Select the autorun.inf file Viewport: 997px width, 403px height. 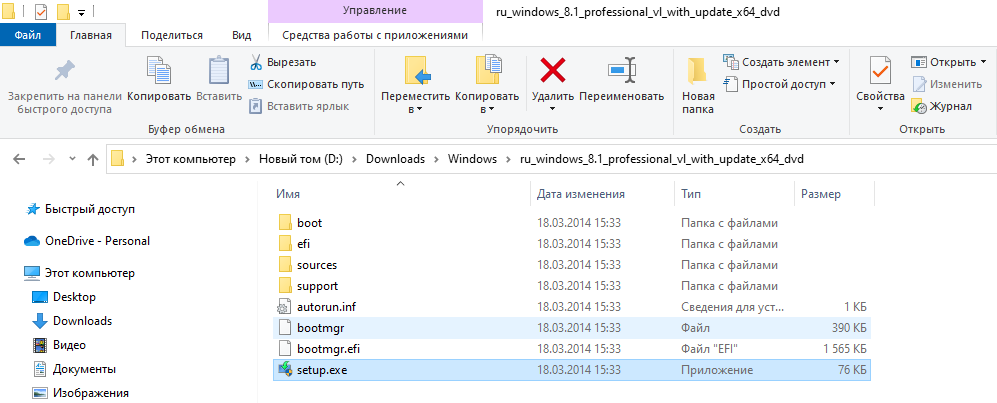coord(572,307)
